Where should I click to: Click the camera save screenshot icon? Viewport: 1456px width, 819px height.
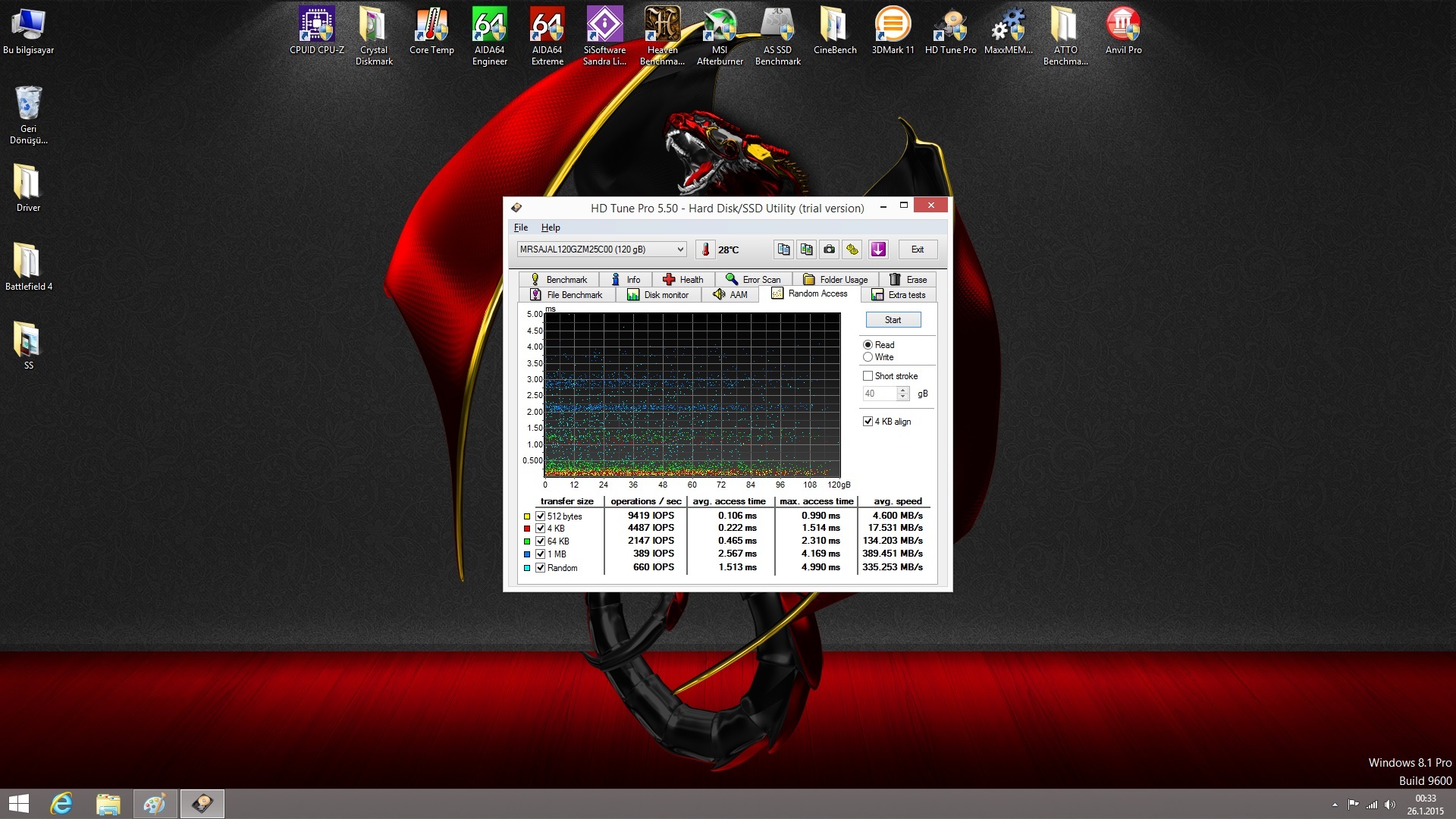point(829,249)
